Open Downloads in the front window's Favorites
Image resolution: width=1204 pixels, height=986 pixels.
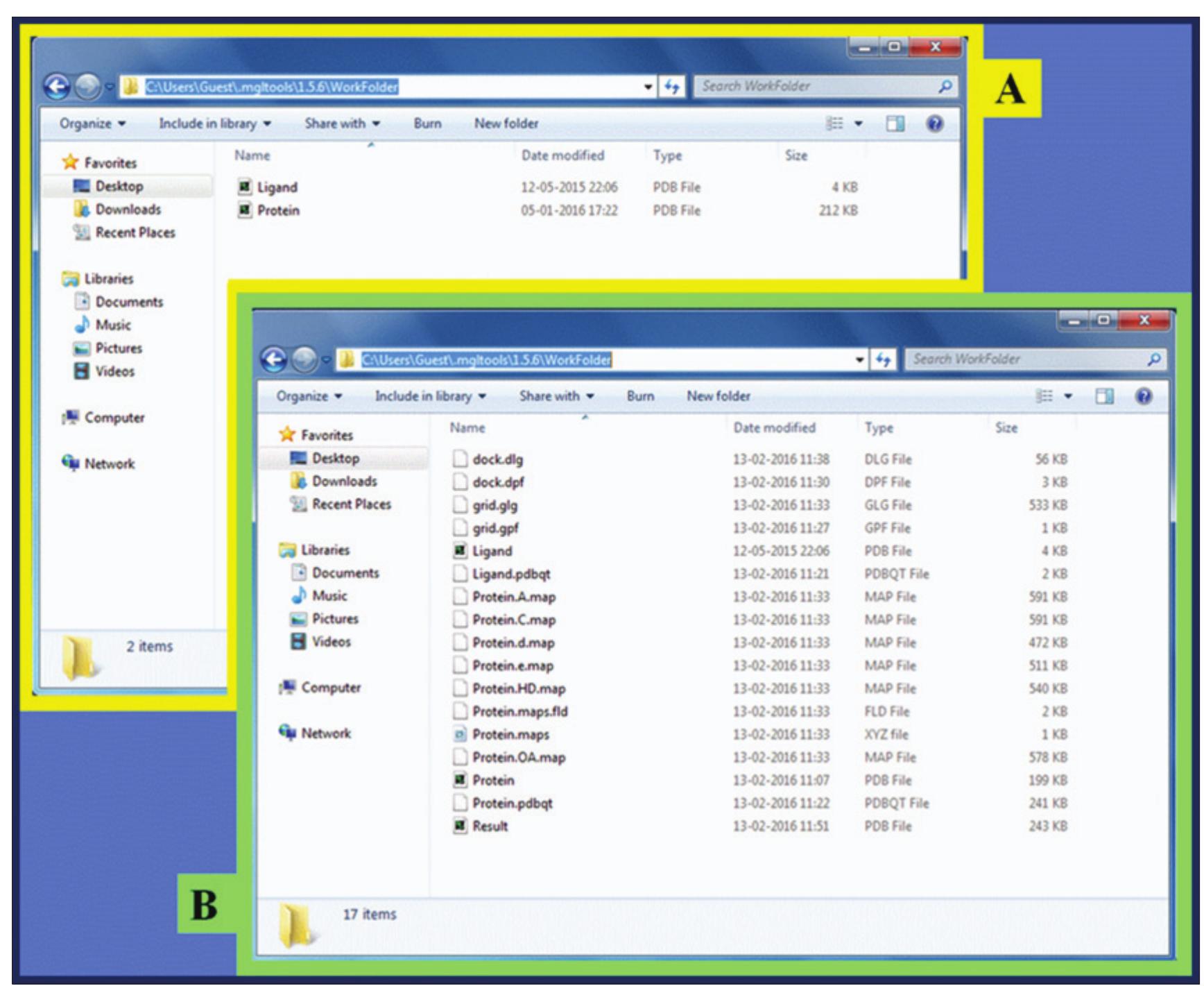(x=344, y=481)
